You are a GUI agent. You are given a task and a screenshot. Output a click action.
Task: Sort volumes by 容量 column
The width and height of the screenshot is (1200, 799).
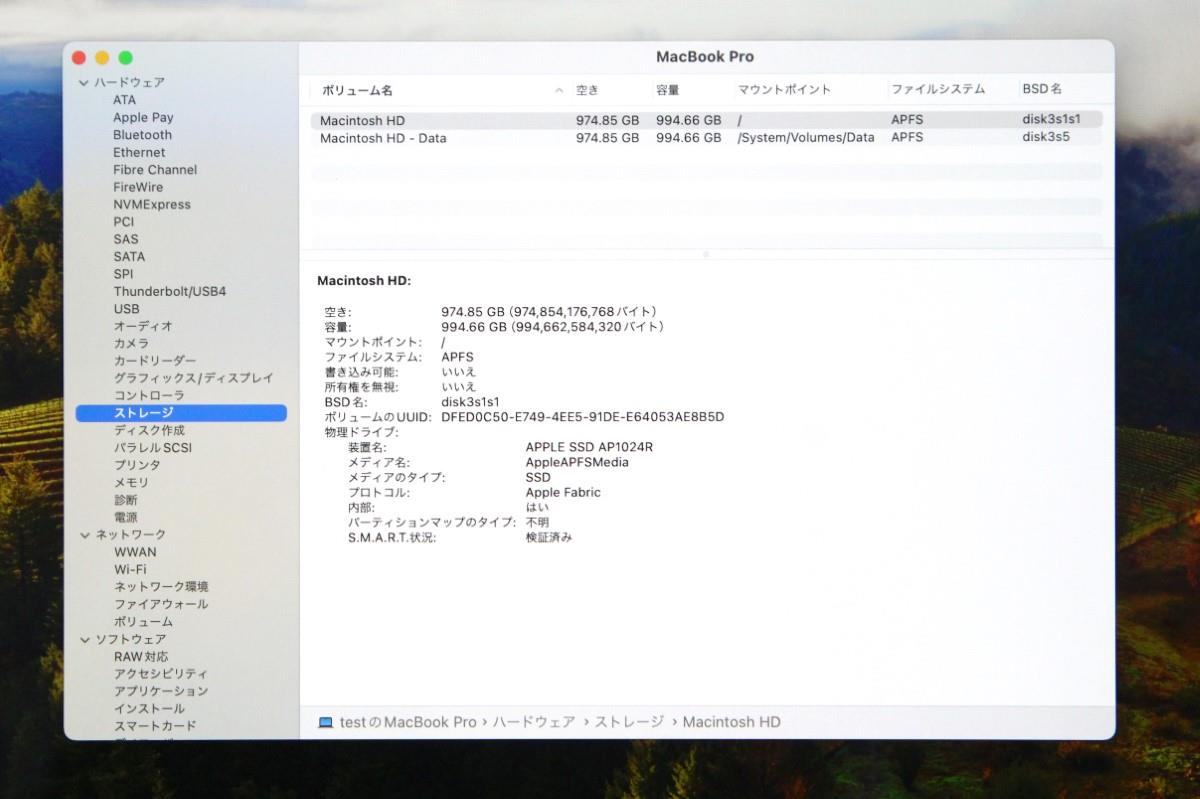click(x=668, y=90)
